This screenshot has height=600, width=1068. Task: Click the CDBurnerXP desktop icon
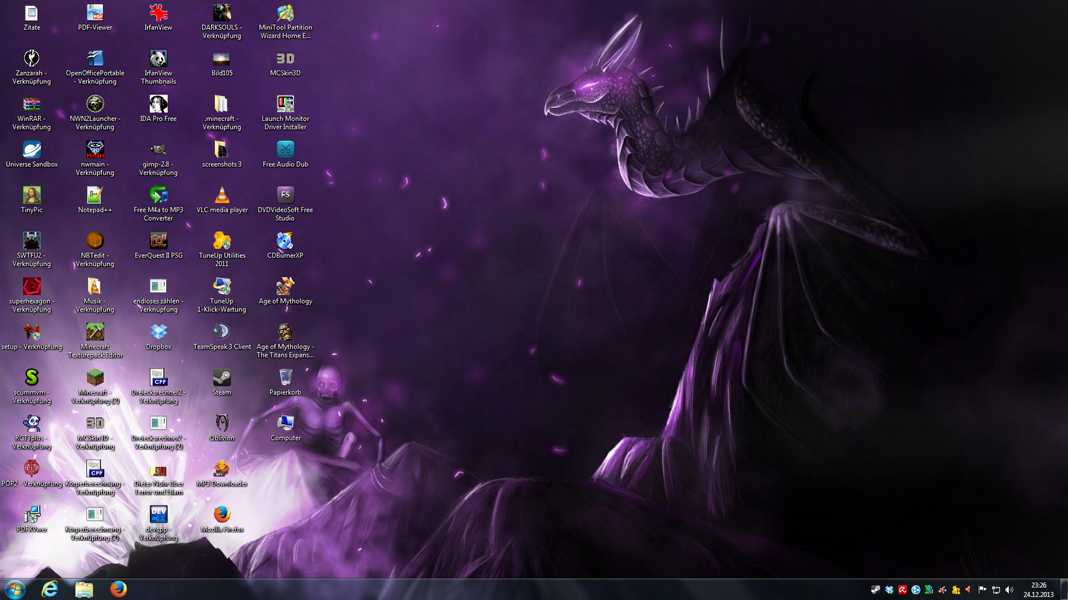point(285,241)
